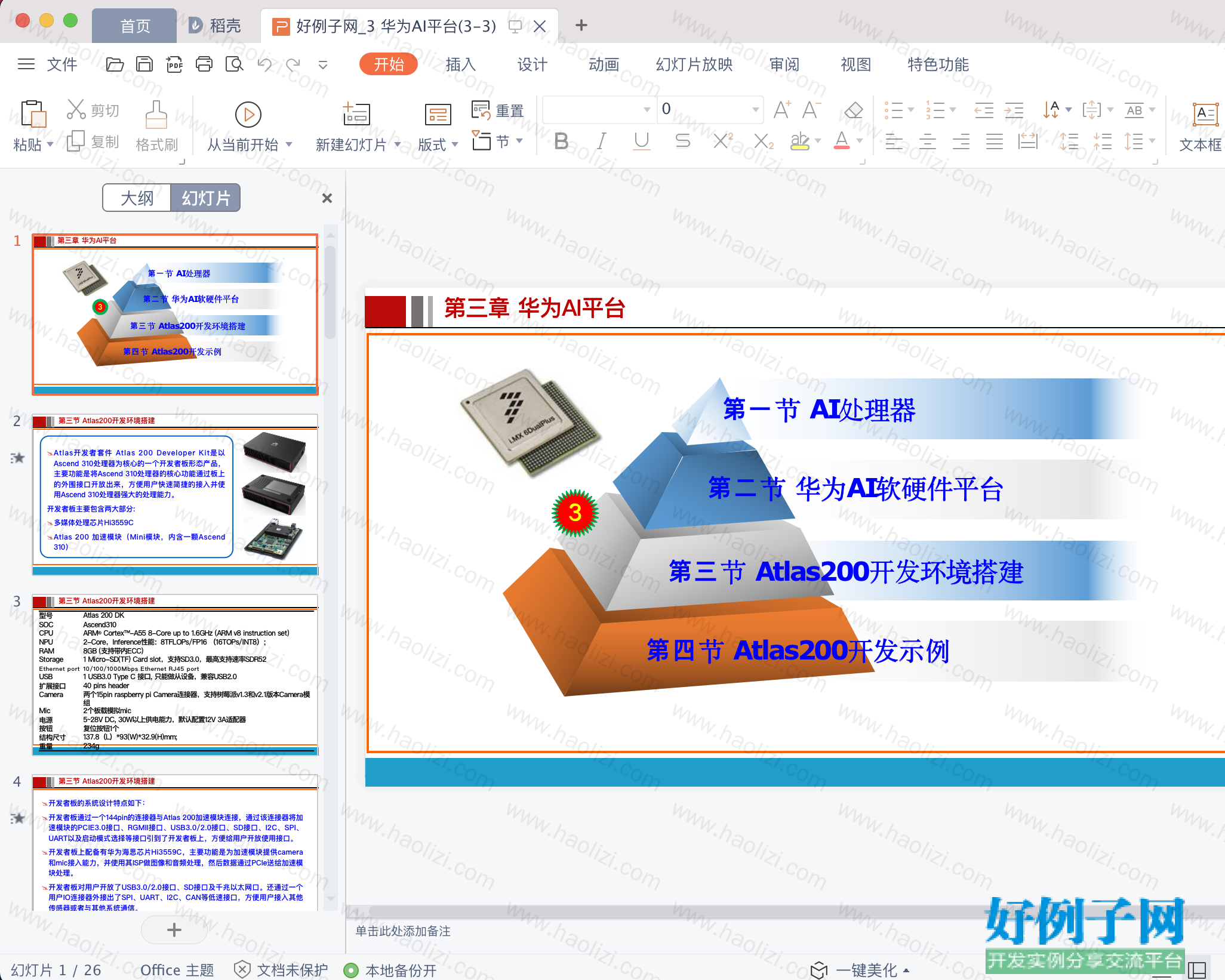Open the font size dropdown
1225x980 pixels.
755,109
